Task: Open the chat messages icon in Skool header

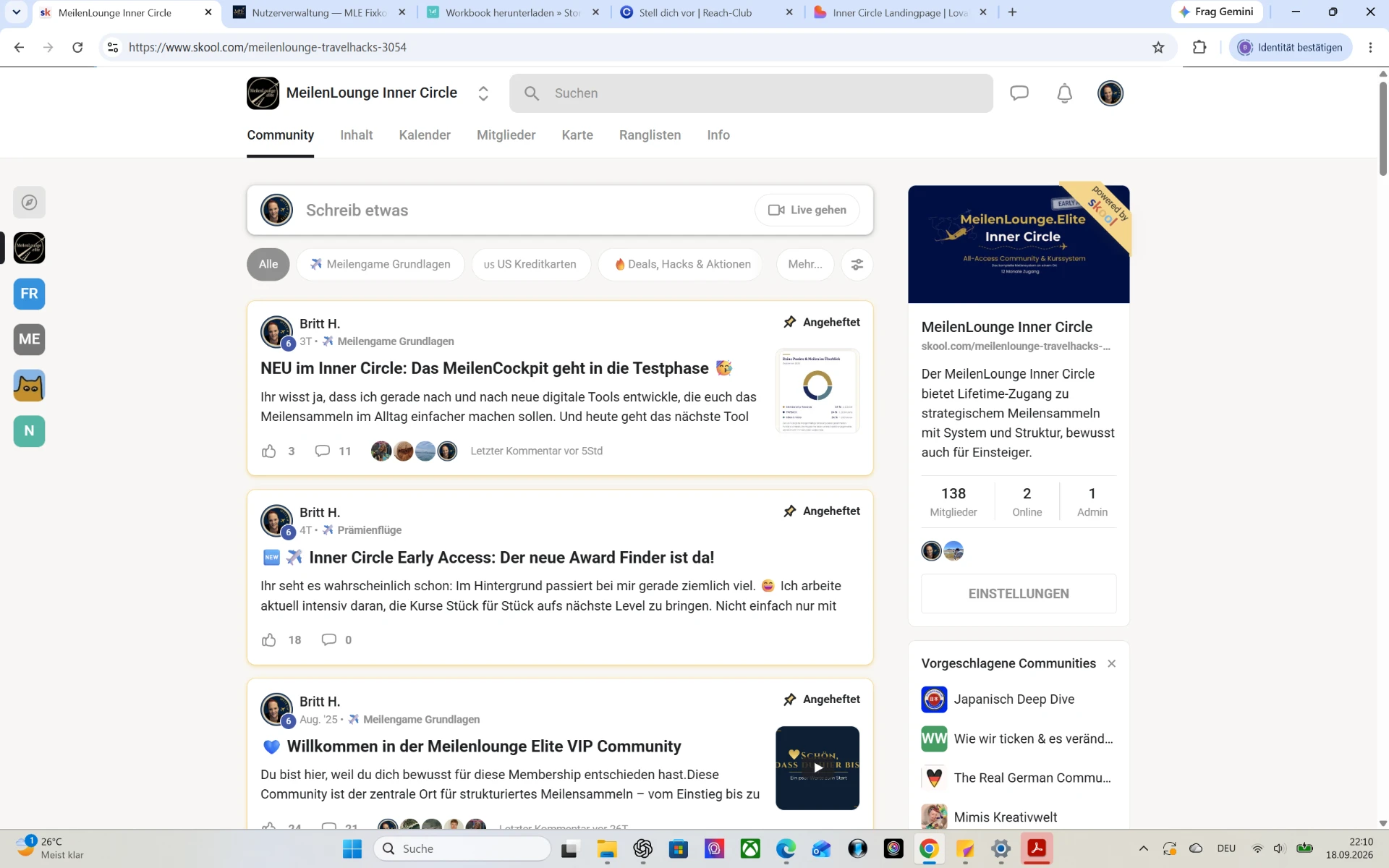Action: pyautogui.click(x=1019, y=93)
